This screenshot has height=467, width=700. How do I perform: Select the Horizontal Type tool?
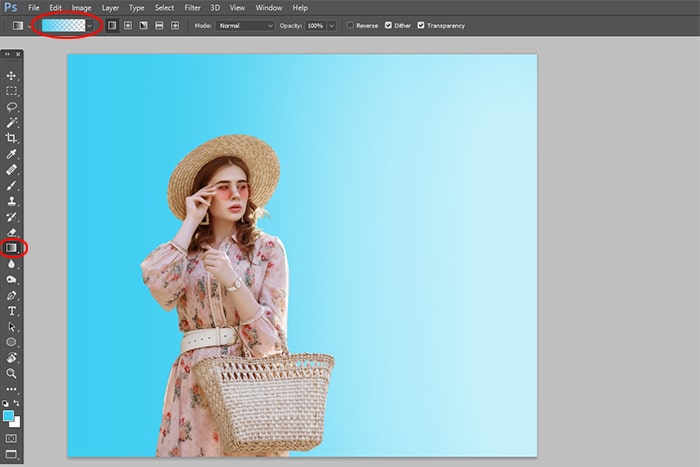[x=12, y=311]
